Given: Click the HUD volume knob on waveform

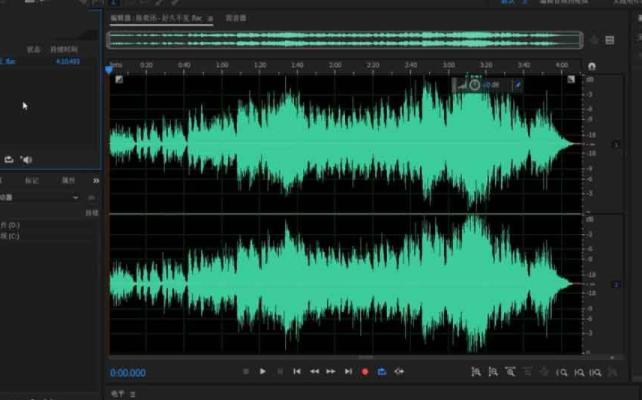Looking at the screenshot, I should click(474, 85).
